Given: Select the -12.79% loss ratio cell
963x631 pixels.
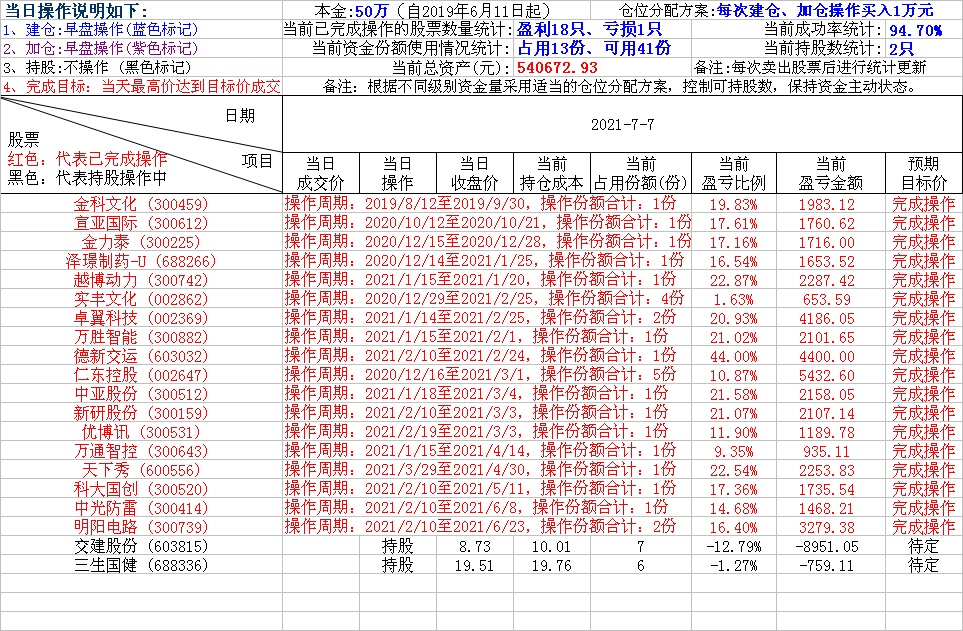Looking at the screenshot, I should 733,546.
